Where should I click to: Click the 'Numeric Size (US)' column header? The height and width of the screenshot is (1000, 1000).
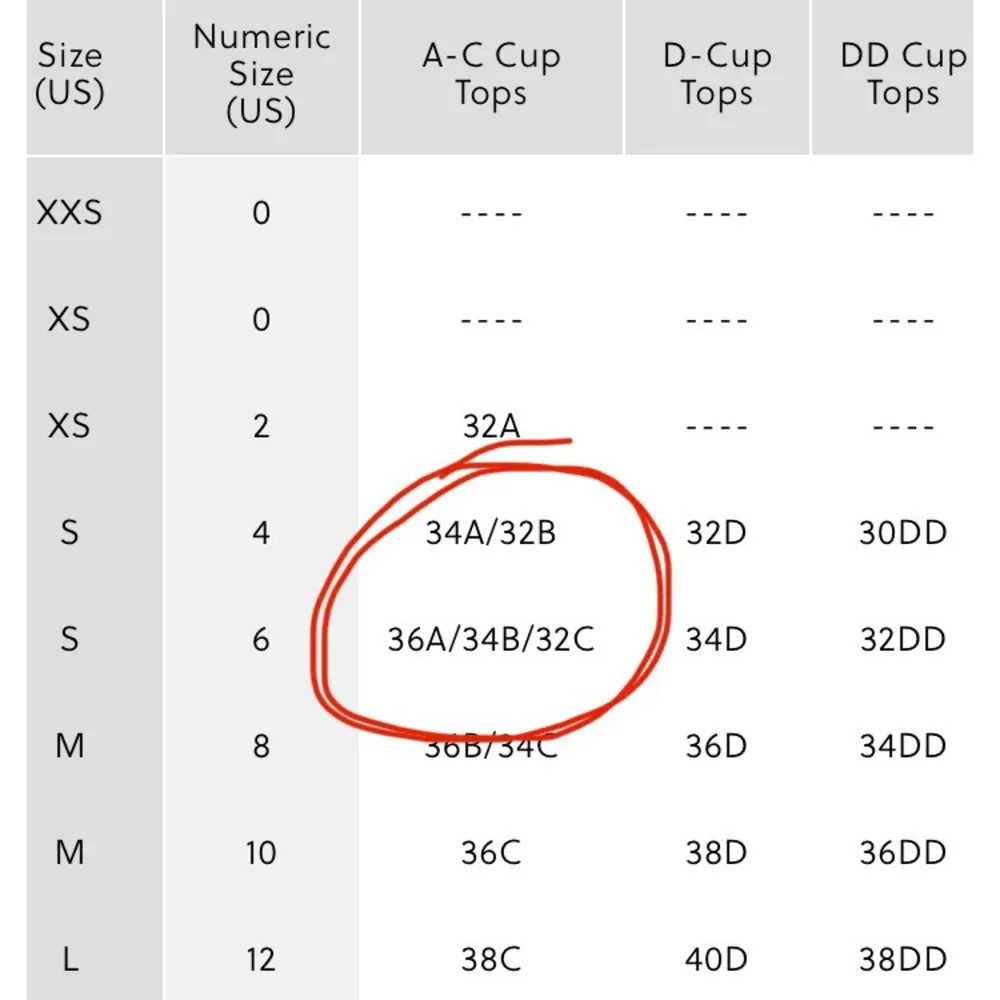(x=261, y=75)
